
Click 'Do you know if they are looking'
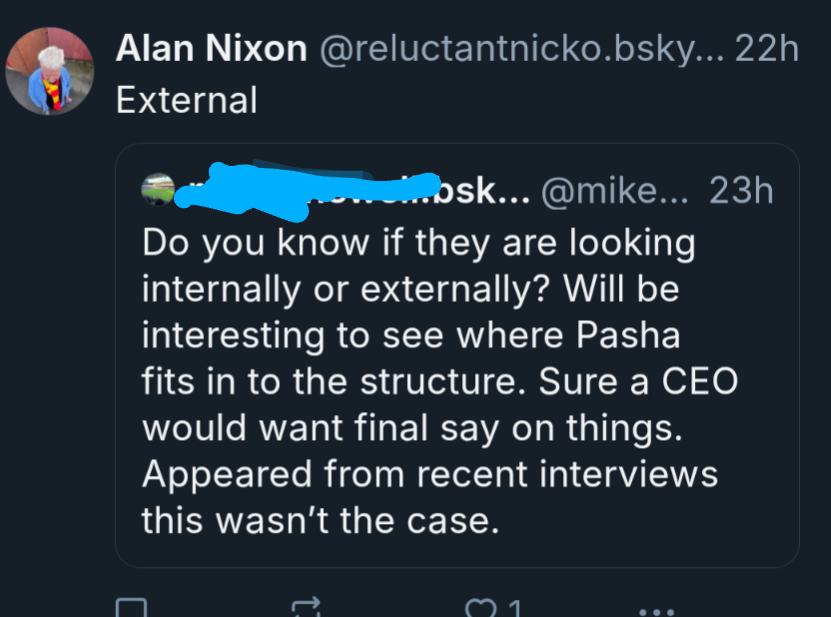417,242
